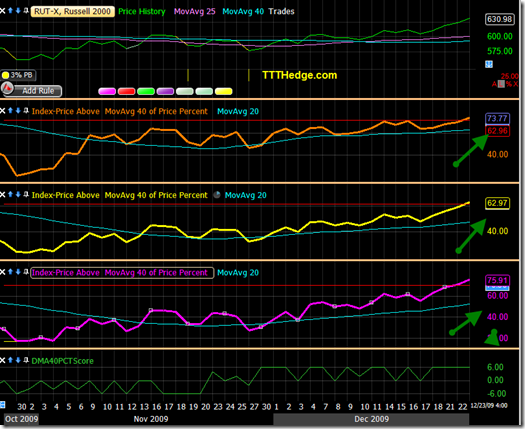Click the Dec 2009 timeline segment

tap(371, 419)
